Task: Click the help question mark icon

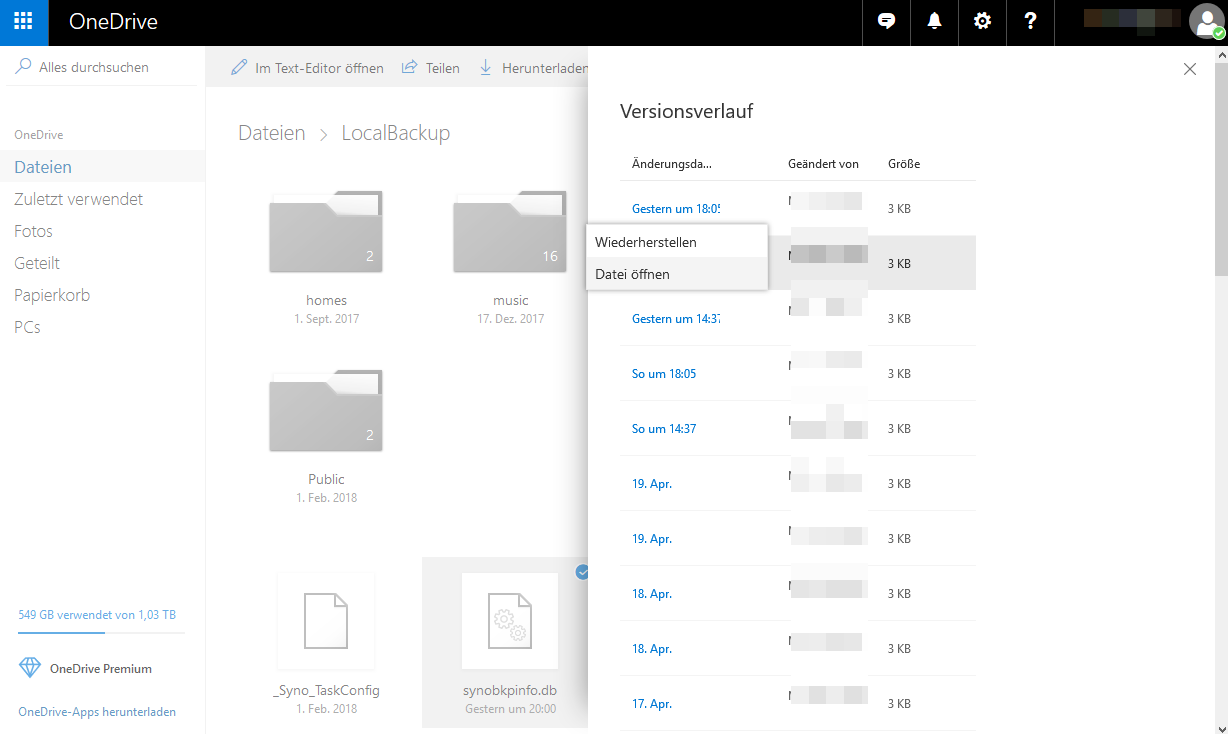Action: pos(1030,22)
